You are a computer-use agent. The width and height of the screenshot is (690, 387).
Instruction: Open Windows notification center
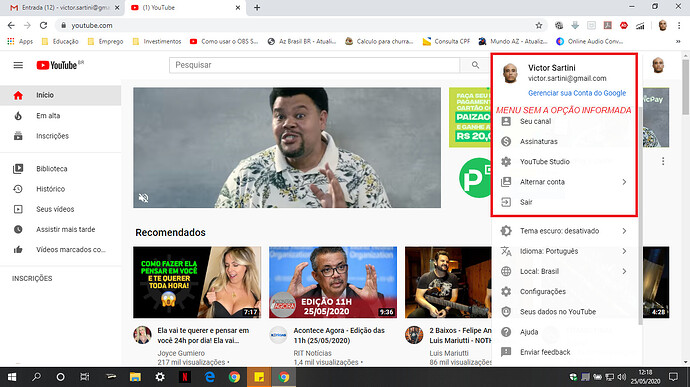[x=673, y=377]
